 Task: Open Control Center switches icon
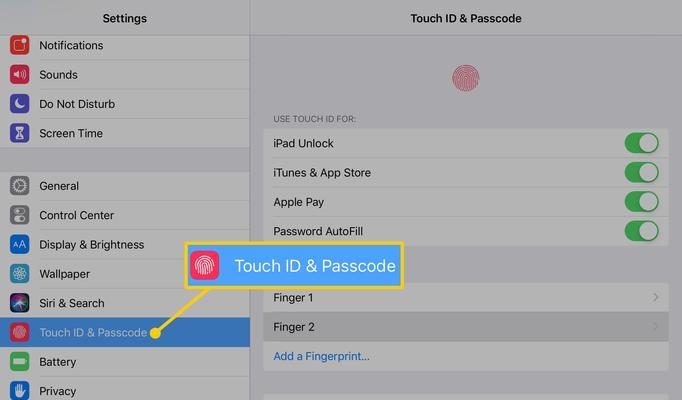coord(20,215)
